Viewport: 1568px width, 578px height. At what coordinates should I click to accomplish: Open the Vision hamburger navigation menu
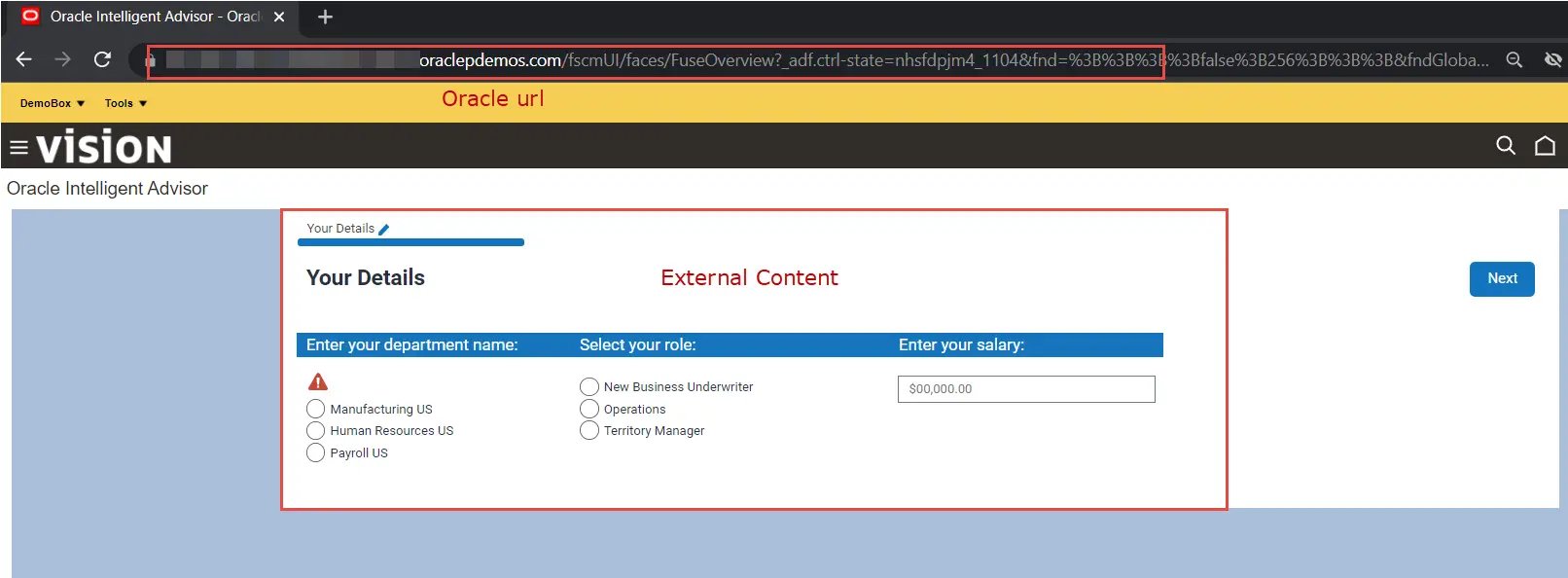(18, 148)
